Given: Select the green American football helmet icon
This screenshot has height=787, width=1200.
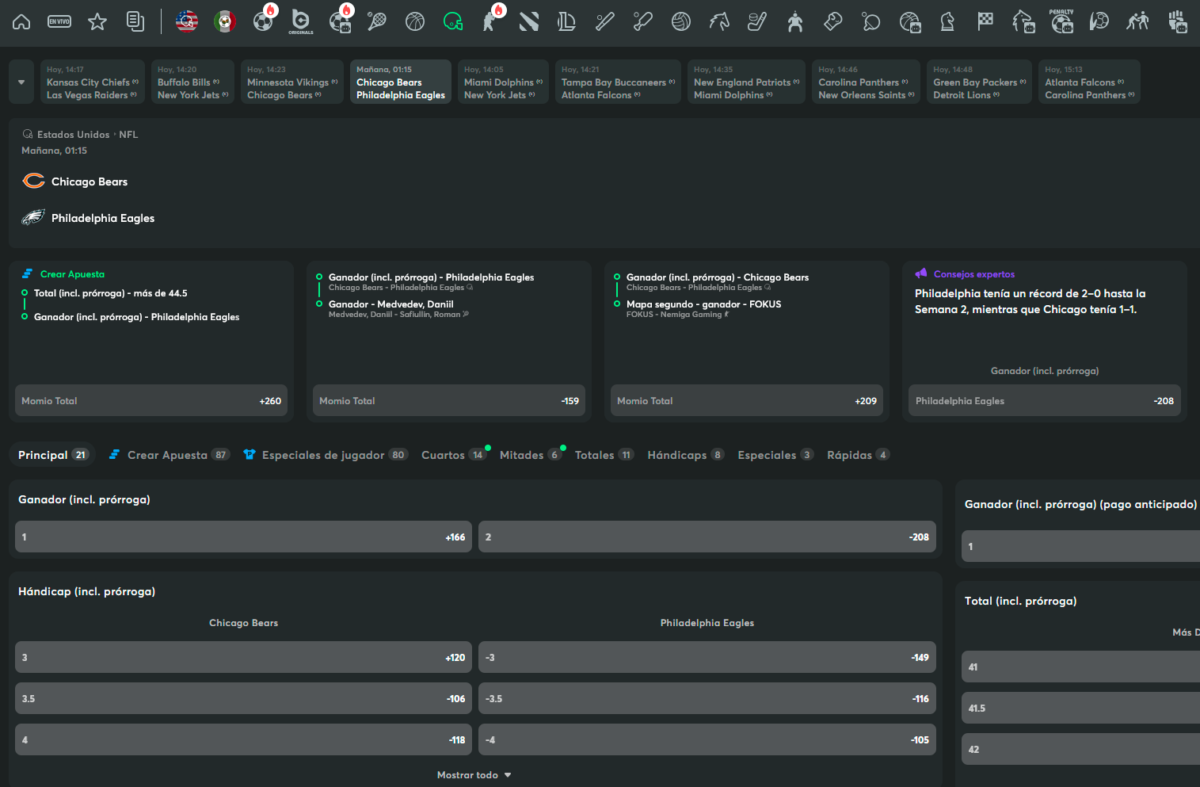Looking at the screenshot, I should click(x=453, y=21).
